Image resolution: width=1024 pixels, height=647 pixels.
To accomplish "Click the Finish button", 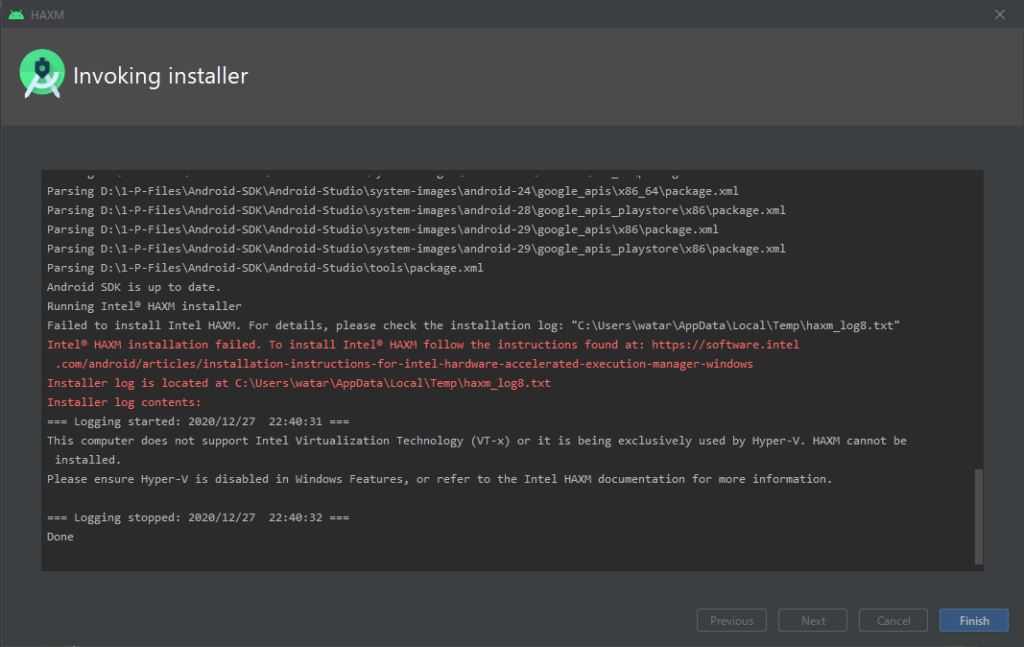I will 973,620.
